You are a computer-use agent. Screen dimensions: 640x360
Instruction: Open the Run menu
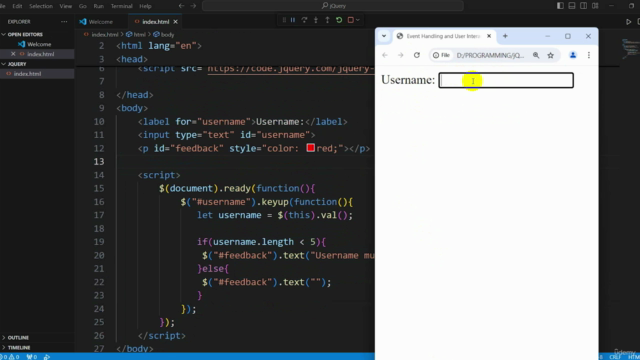98,6
